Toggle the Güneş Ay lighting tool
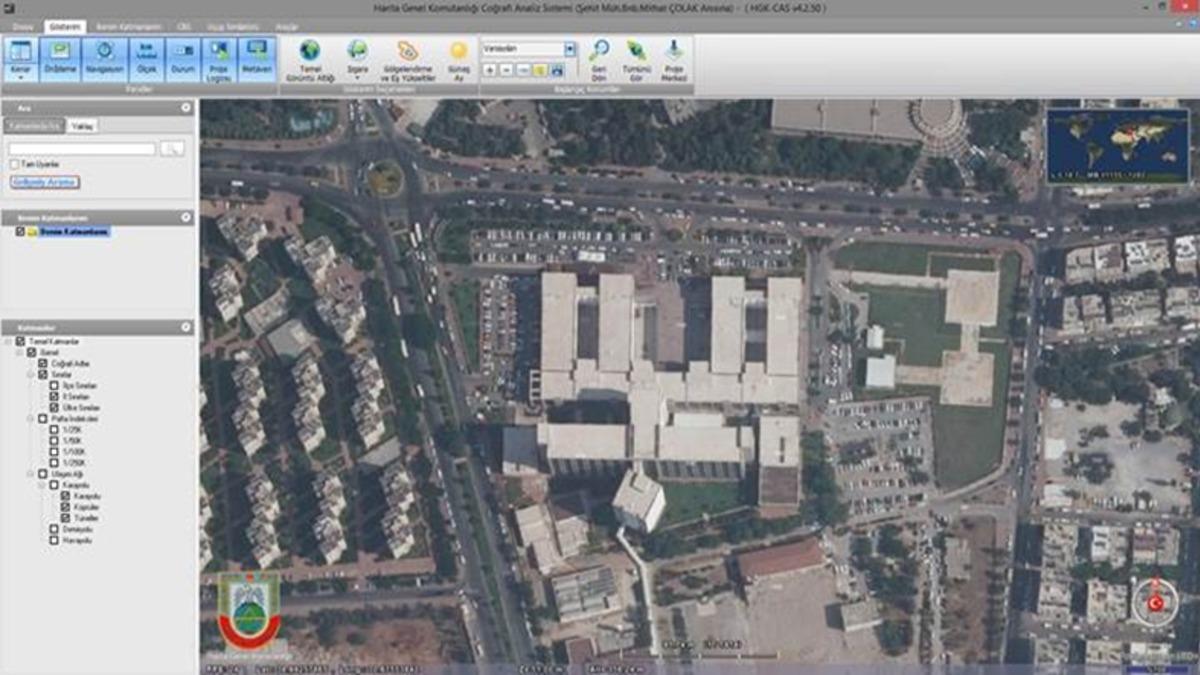This screenshot has height=675, width=1200. click(456, 52)
